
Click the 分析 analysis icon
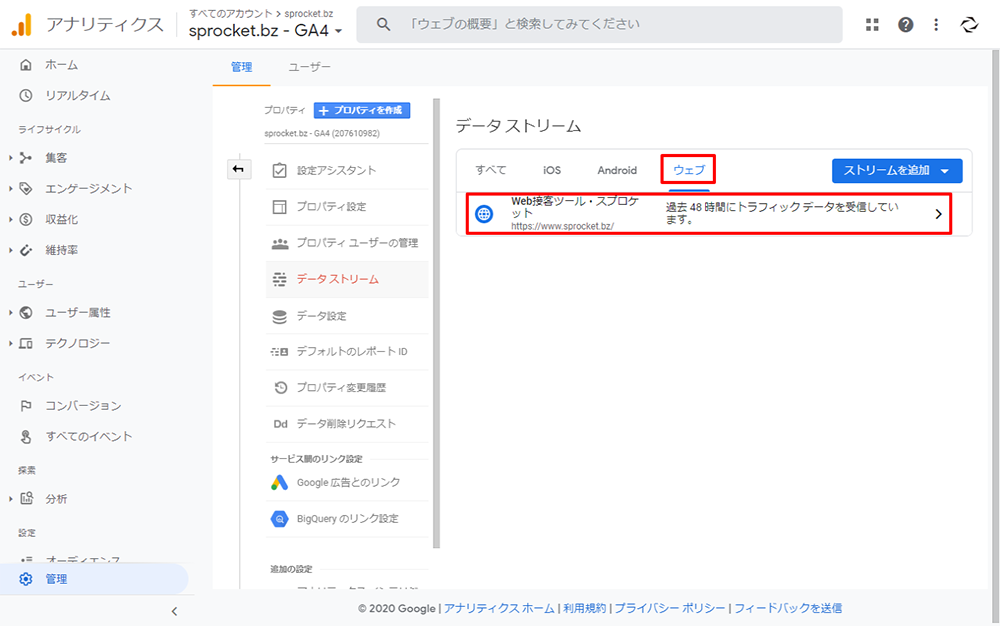click(x=26, y=498)
